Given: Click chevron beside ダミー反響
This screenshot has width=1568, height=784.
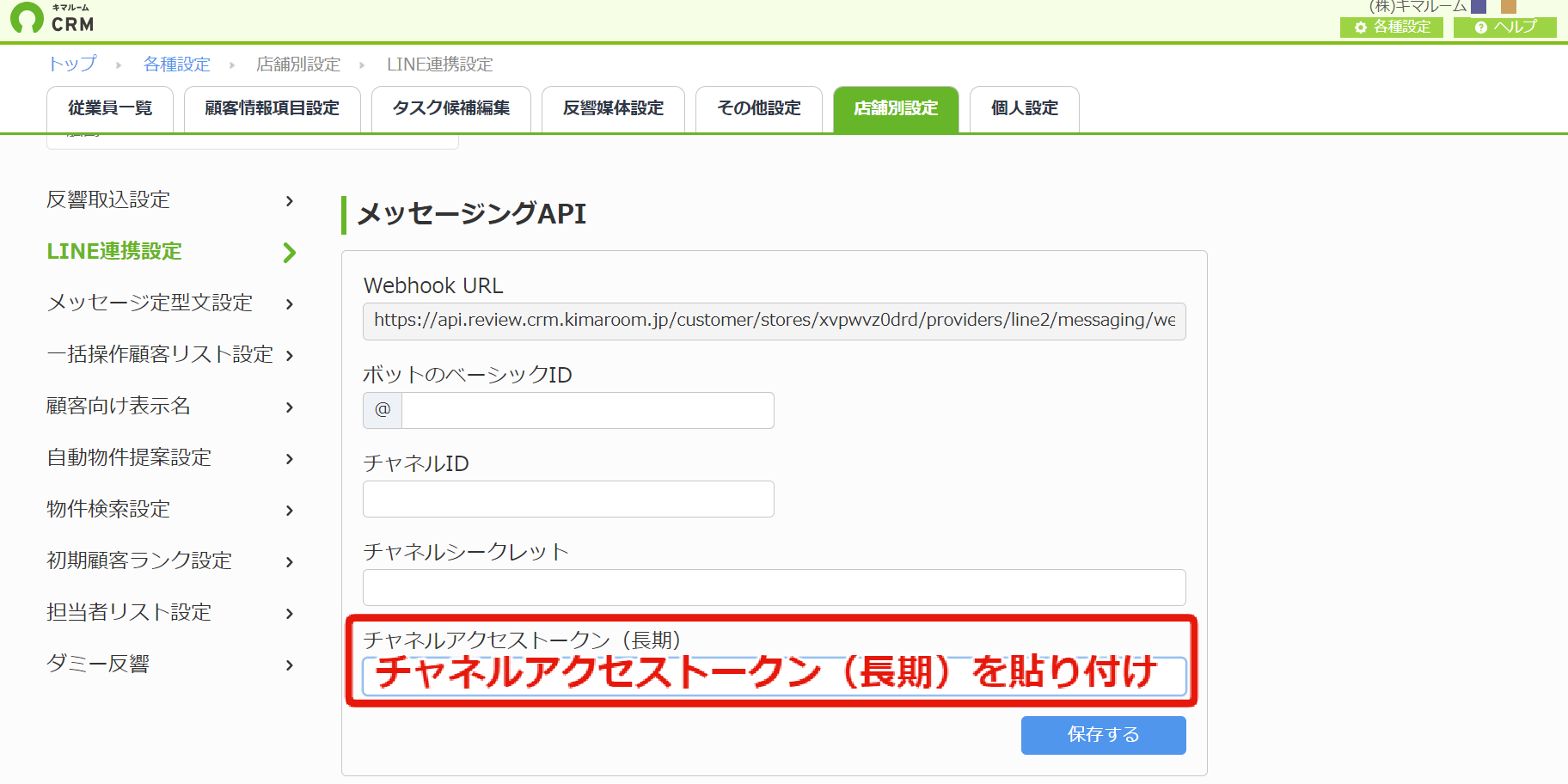Looking at the screenshot, I should 290,665.
